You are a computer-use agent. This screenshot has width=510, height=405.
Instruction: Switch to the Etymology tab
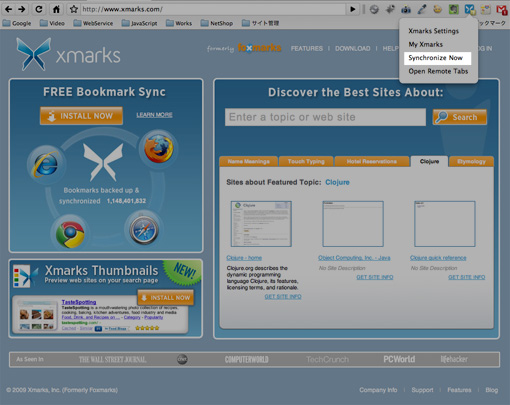click(x=471, y=161)
